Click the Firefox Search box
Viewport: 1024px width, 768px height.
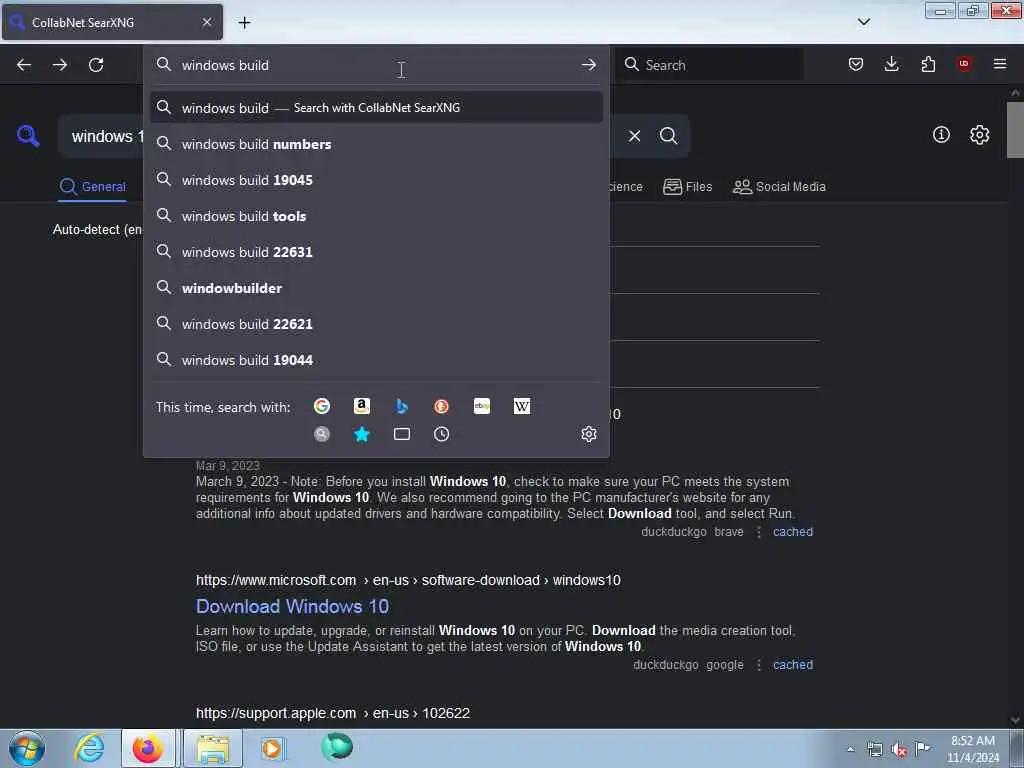click(709, 65)
